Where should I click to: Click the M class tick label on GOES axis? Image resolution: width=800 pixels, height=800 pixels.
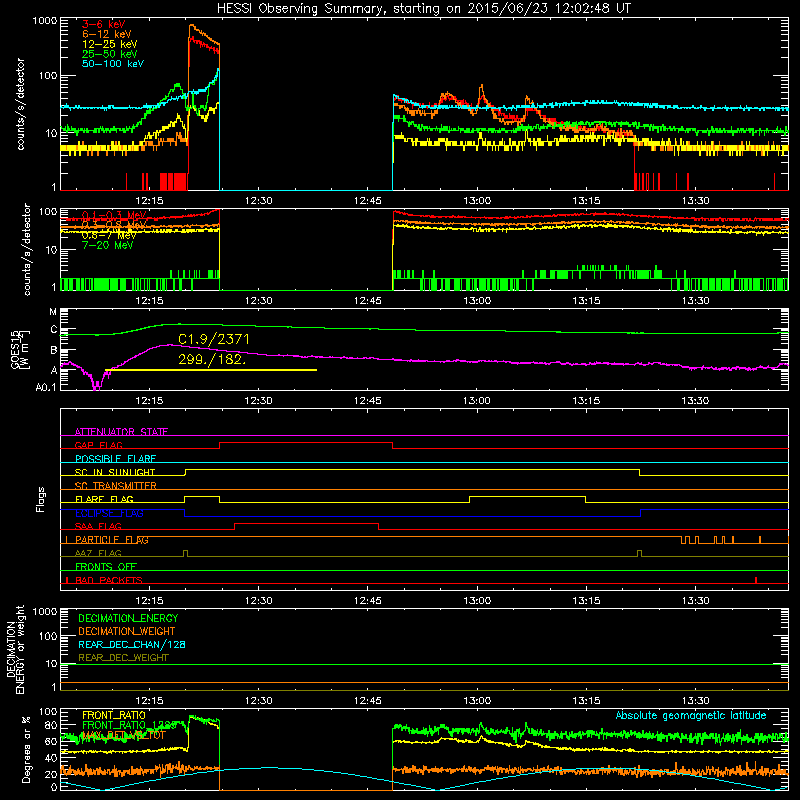click(53, 312)
